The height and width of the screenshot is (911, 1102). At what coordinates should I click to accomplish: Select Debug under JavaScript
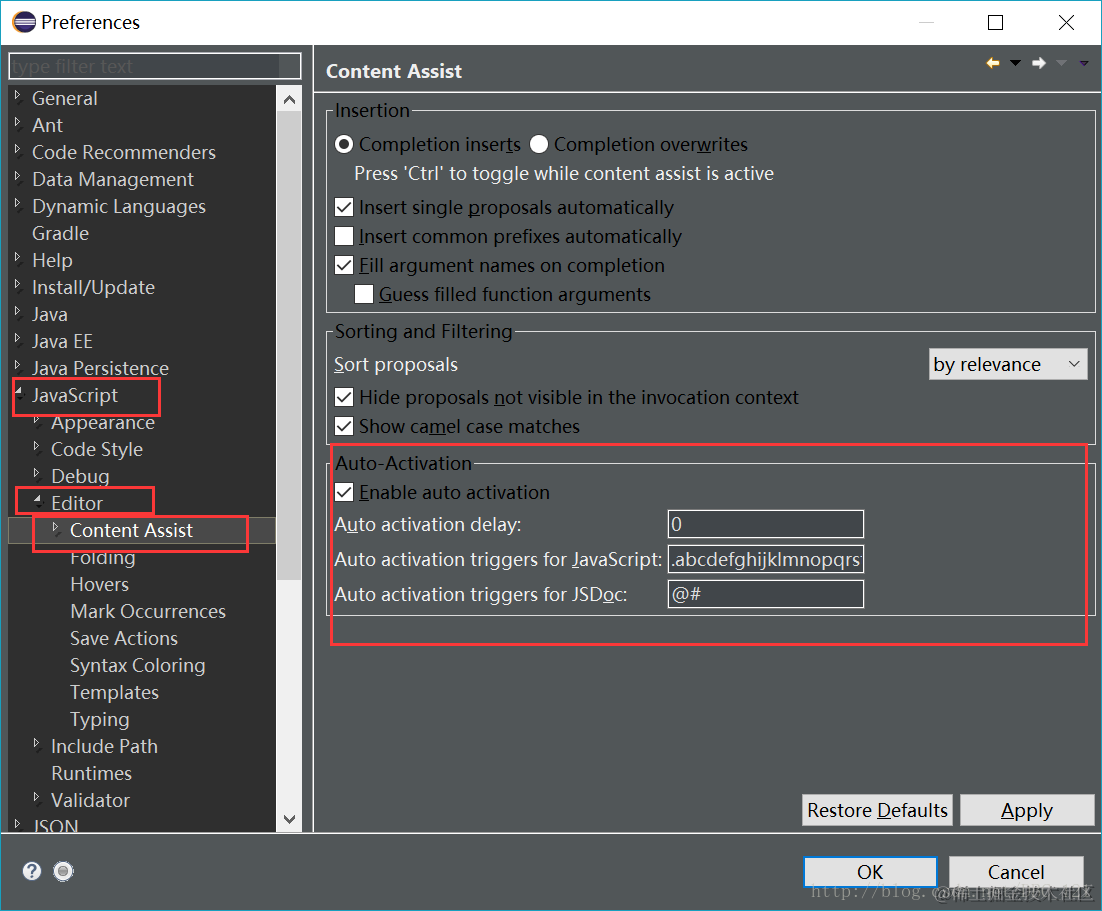80,476
